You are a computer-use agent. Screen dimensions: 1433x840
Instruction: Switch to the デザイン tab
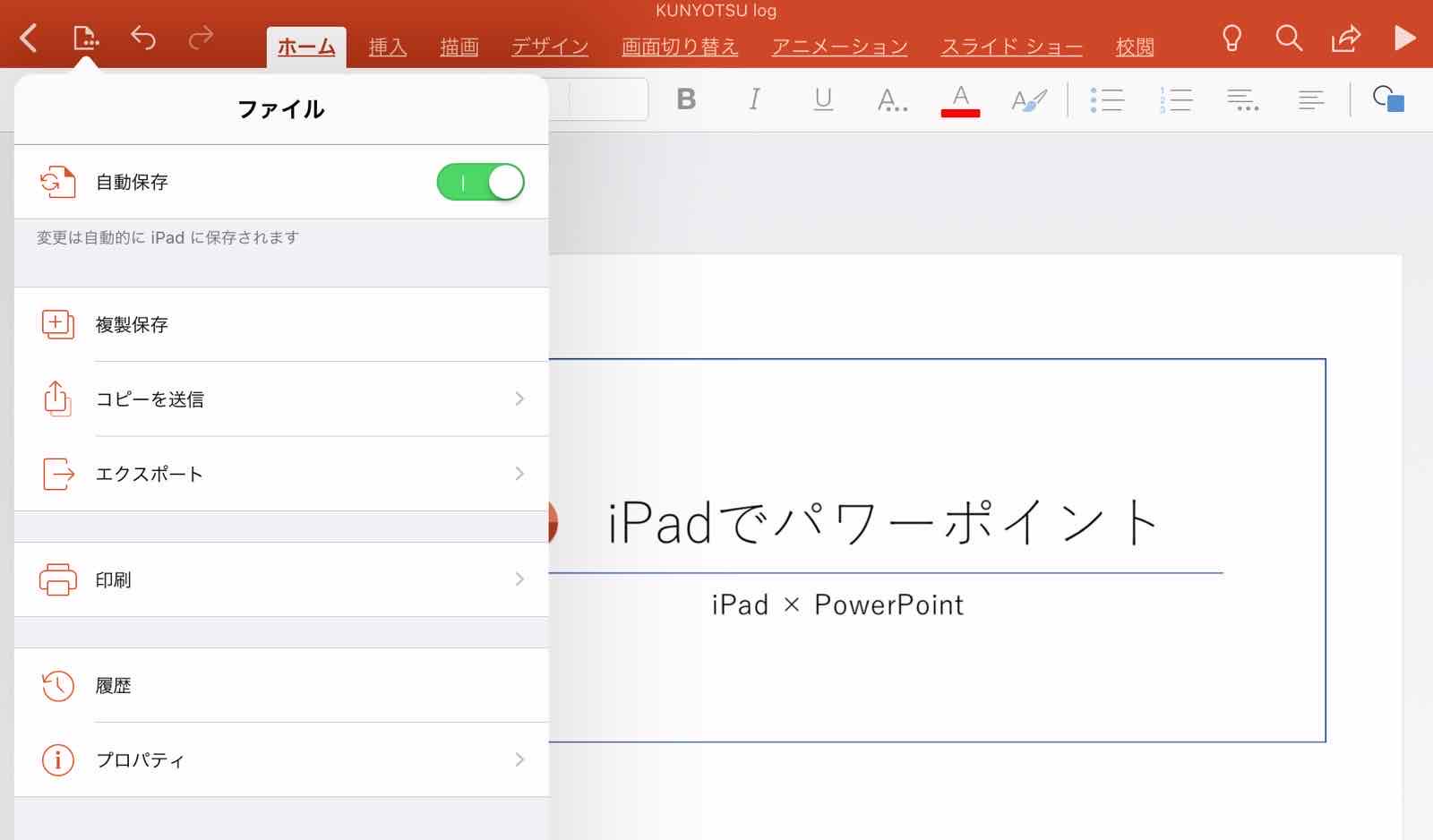[550, 47]
